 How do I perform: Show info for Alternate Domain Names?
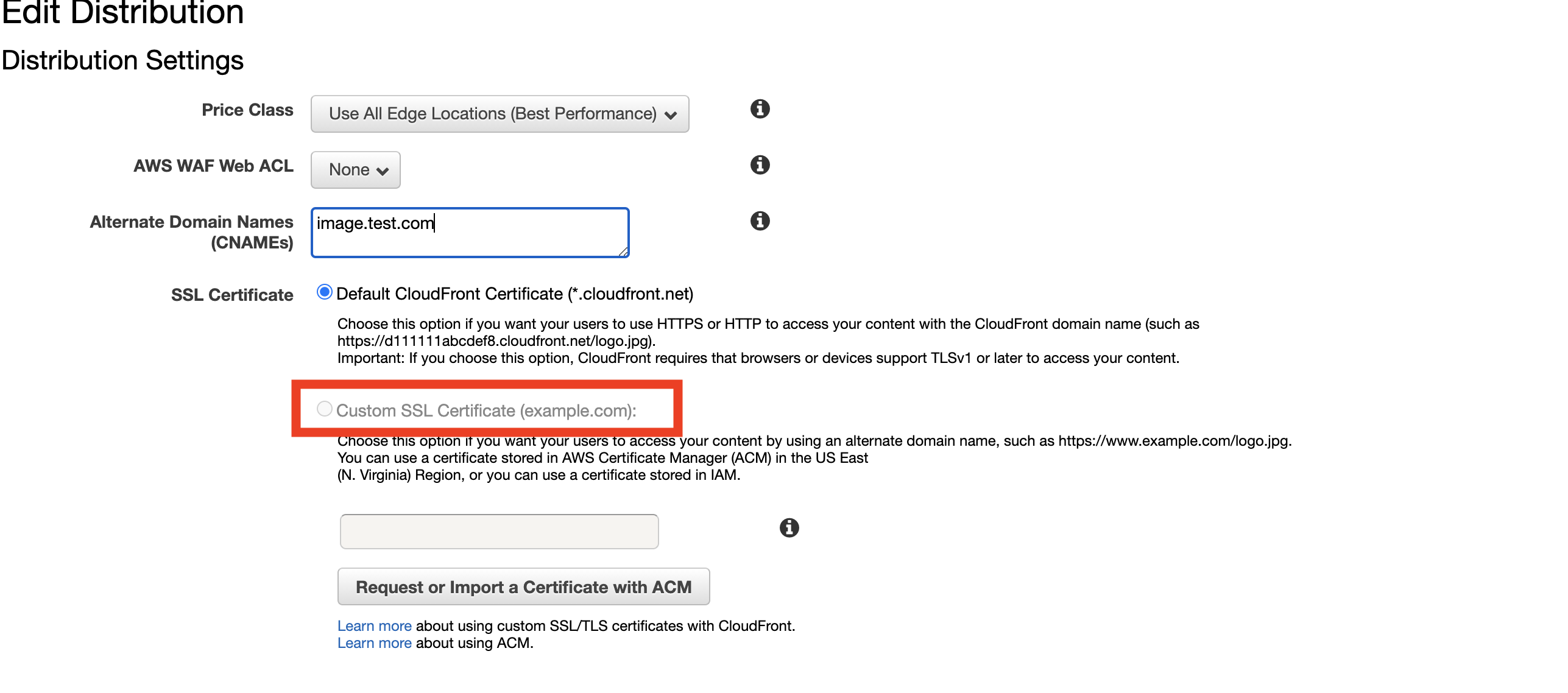760,221
